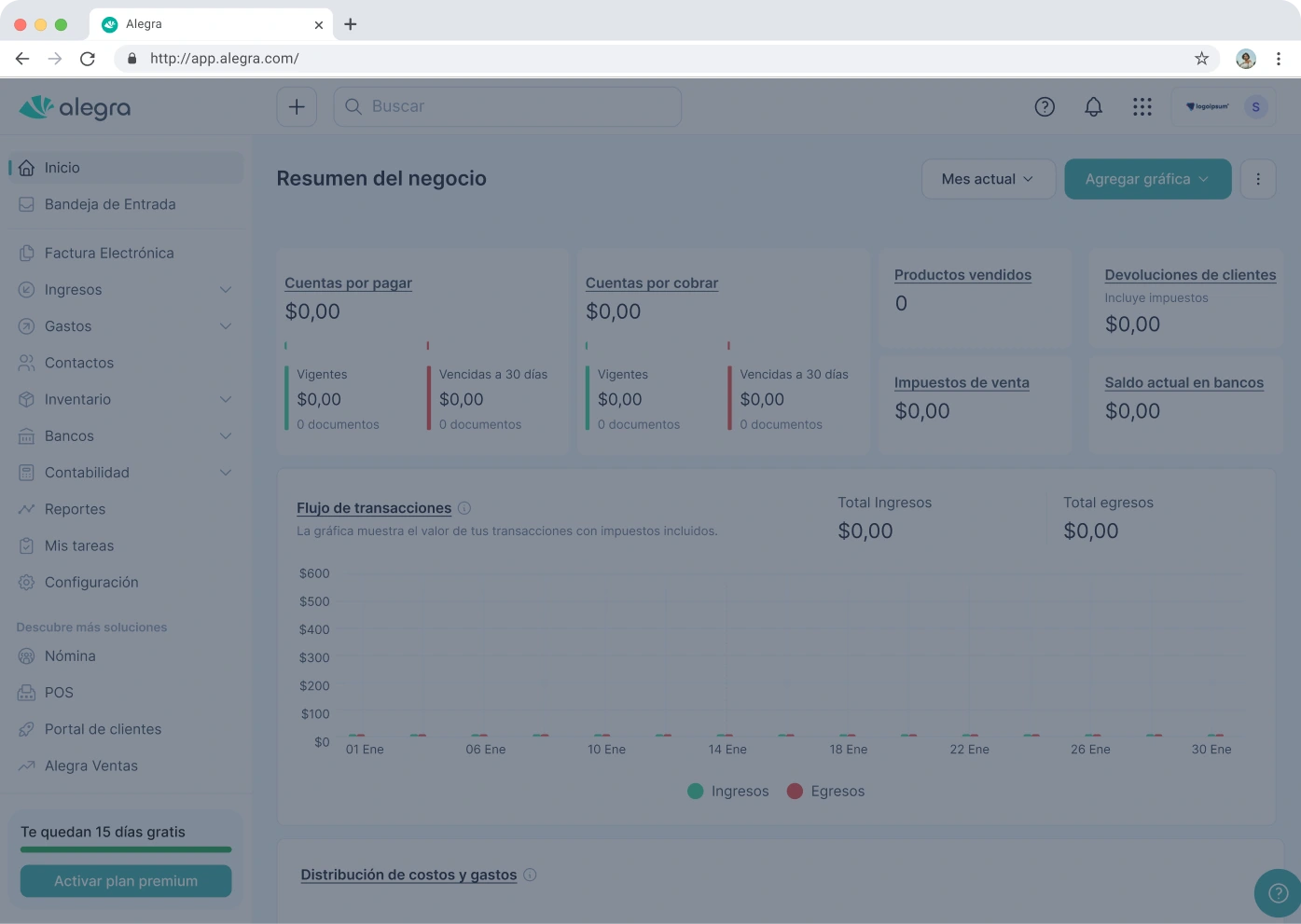This screenshot has height=924, width=1301.
Task: Open the Agregar gráfica dropdown
Action: [1147, 179]
